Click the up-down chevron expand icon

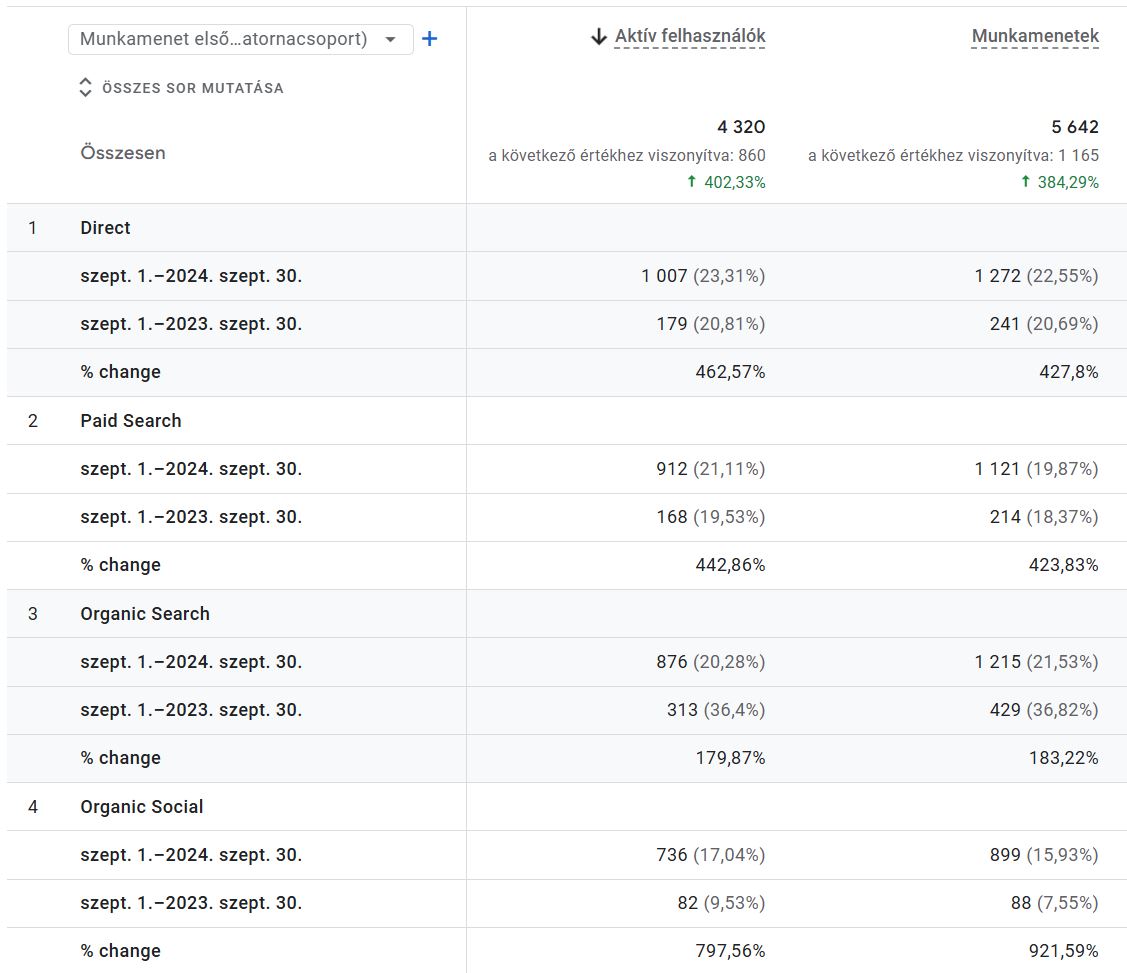[x=85, y=88]
